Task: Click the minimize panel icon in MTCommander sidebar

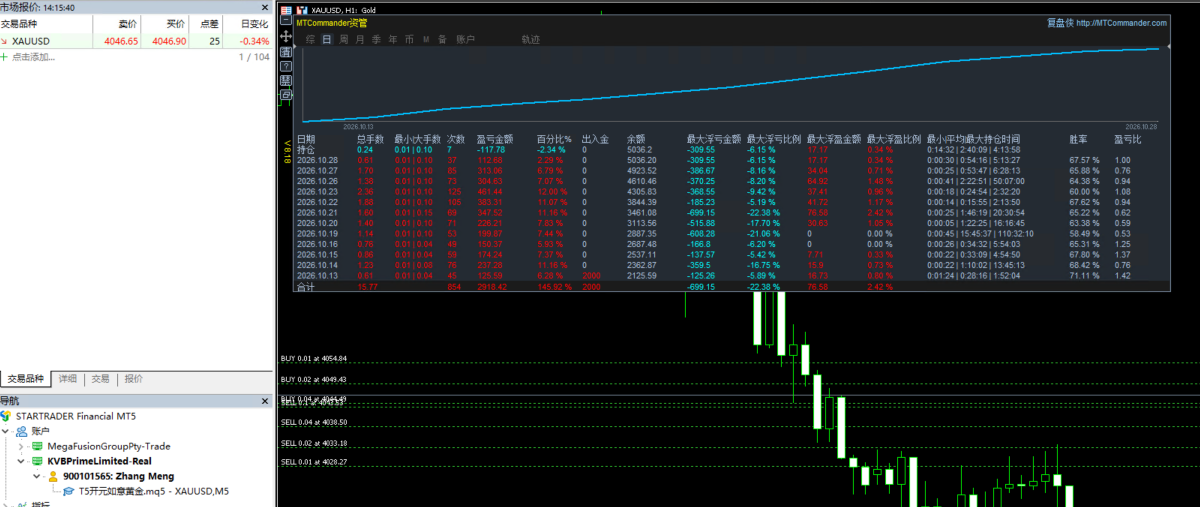Action: [286, 20]
